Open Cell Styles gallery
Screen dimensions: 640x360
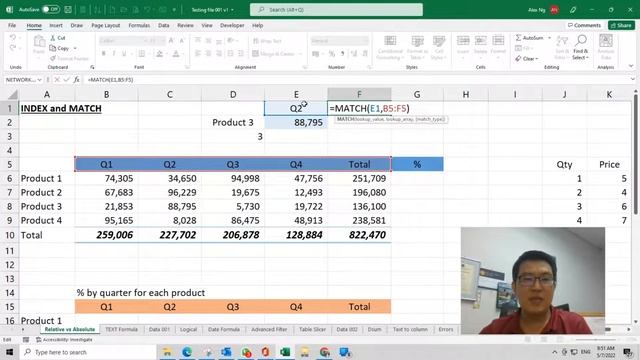coord(439,48)
